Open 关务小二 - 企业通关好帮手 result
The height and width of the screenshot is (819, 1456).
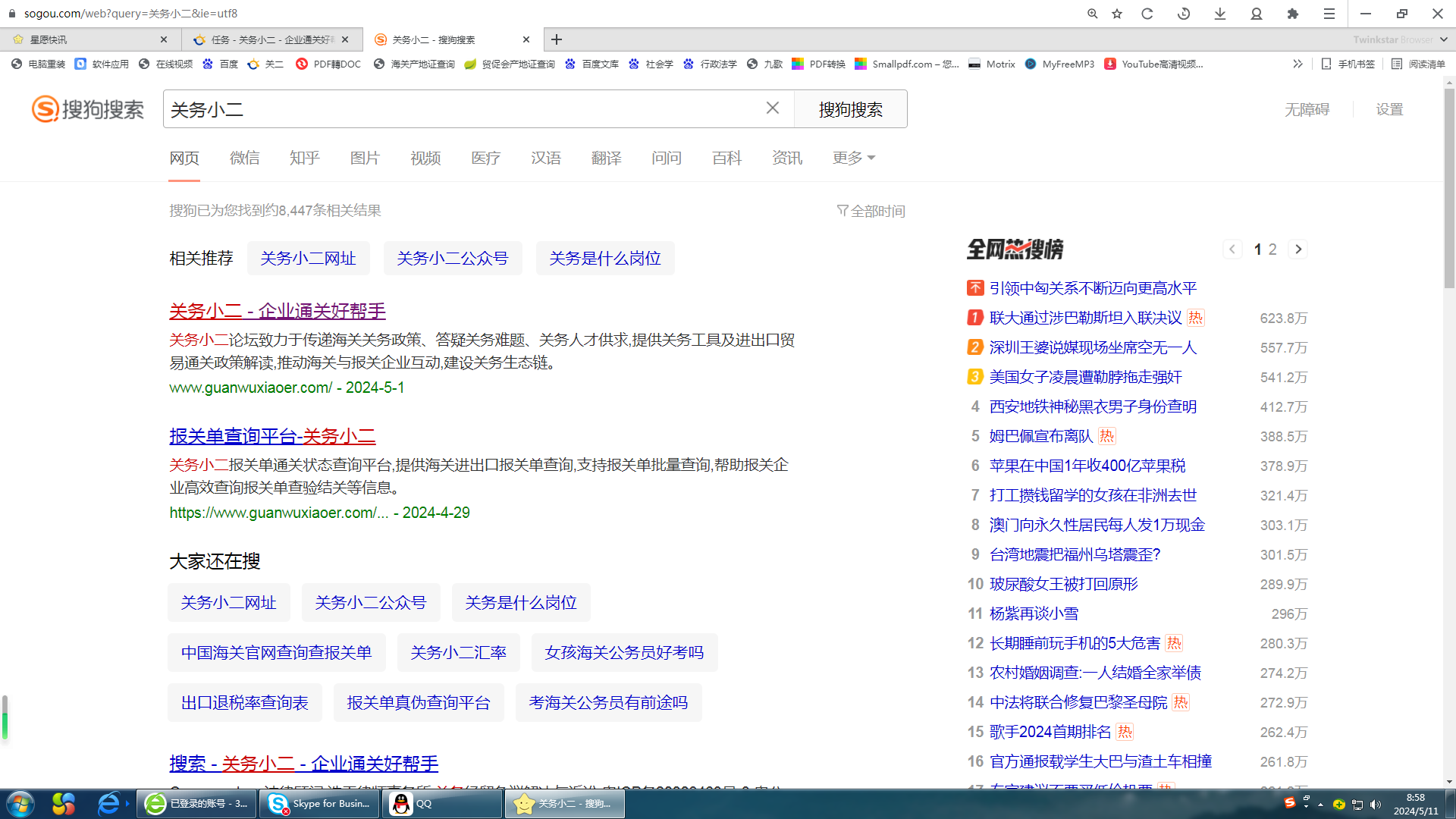[278, 311]
